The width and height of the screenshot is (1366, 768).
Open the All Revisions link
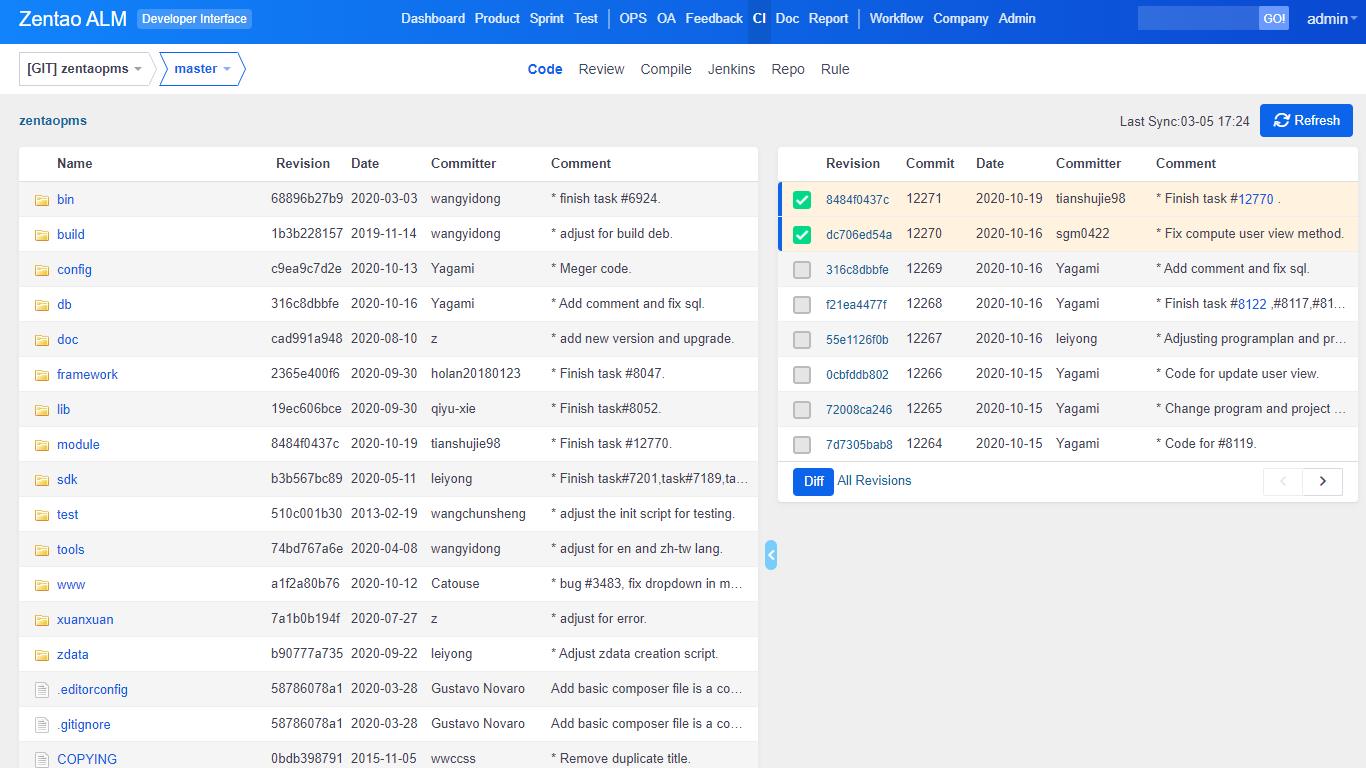[x=874, y=481]
